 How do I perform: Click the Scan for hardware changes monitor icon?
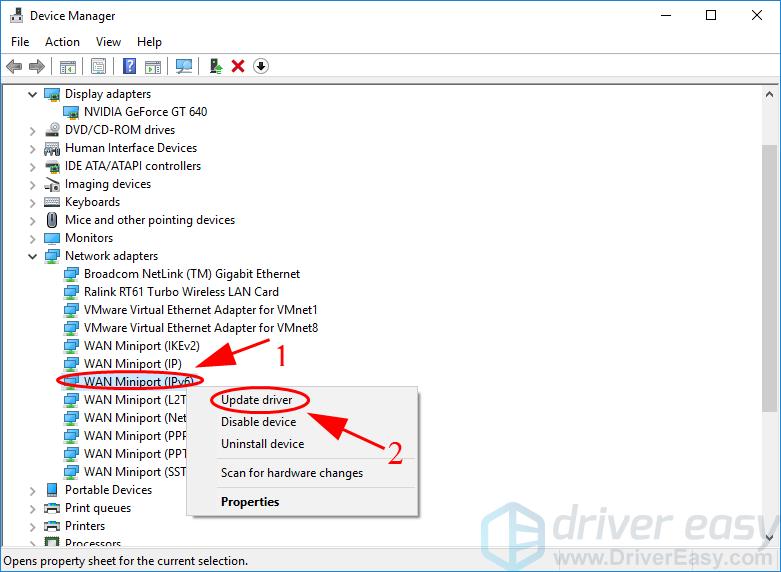(x=183, y=67)
